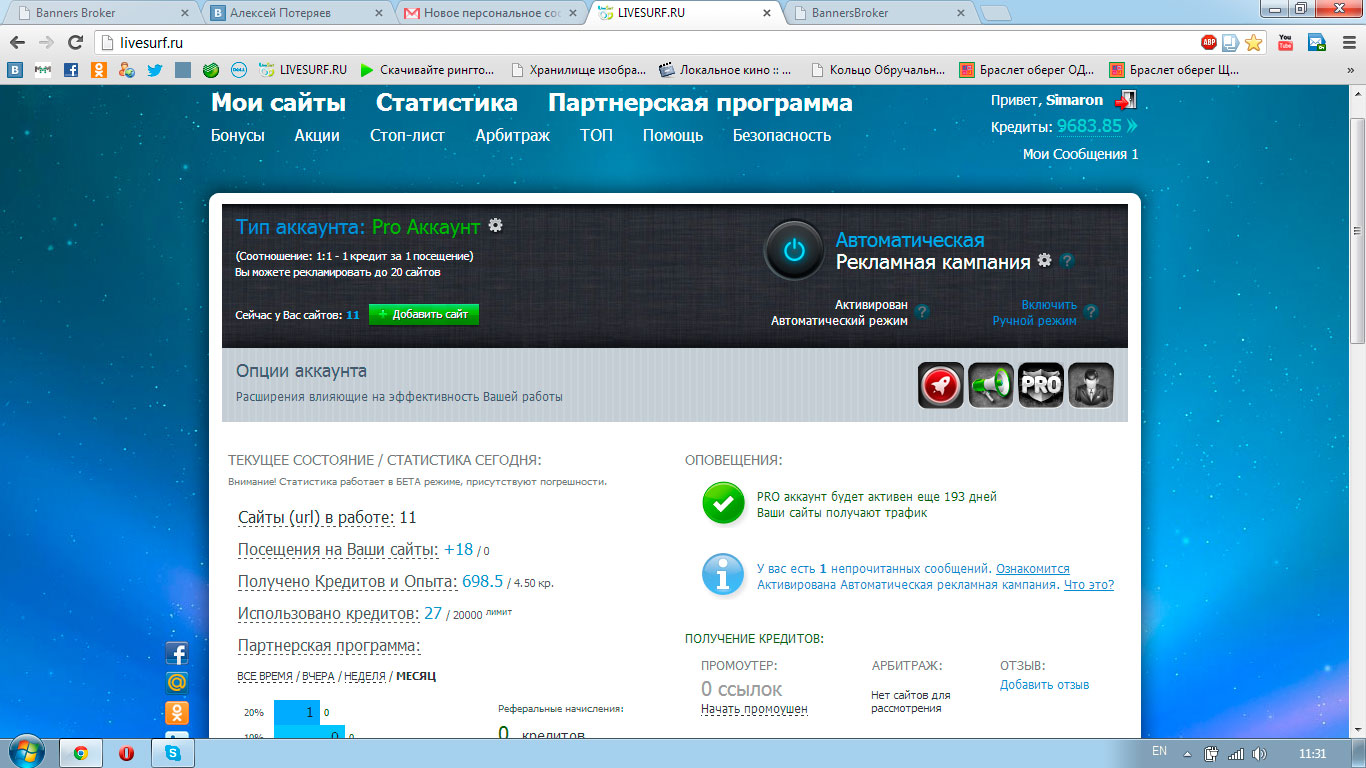Viewport: 1366px width, 768px height.
Task: Open the ТОП page
Action: tap(596, 136)
